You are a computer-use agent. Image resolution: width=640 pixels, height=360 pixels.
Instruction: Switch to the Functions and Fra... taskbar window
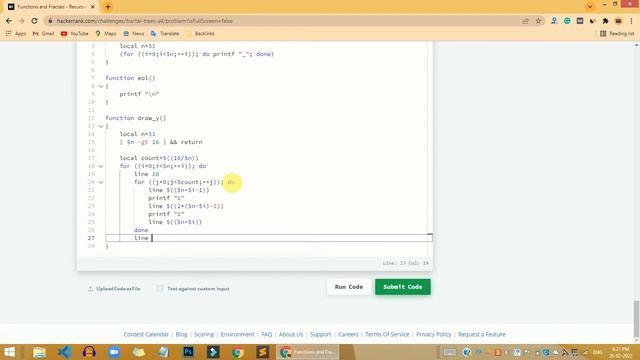coord(308,352)
